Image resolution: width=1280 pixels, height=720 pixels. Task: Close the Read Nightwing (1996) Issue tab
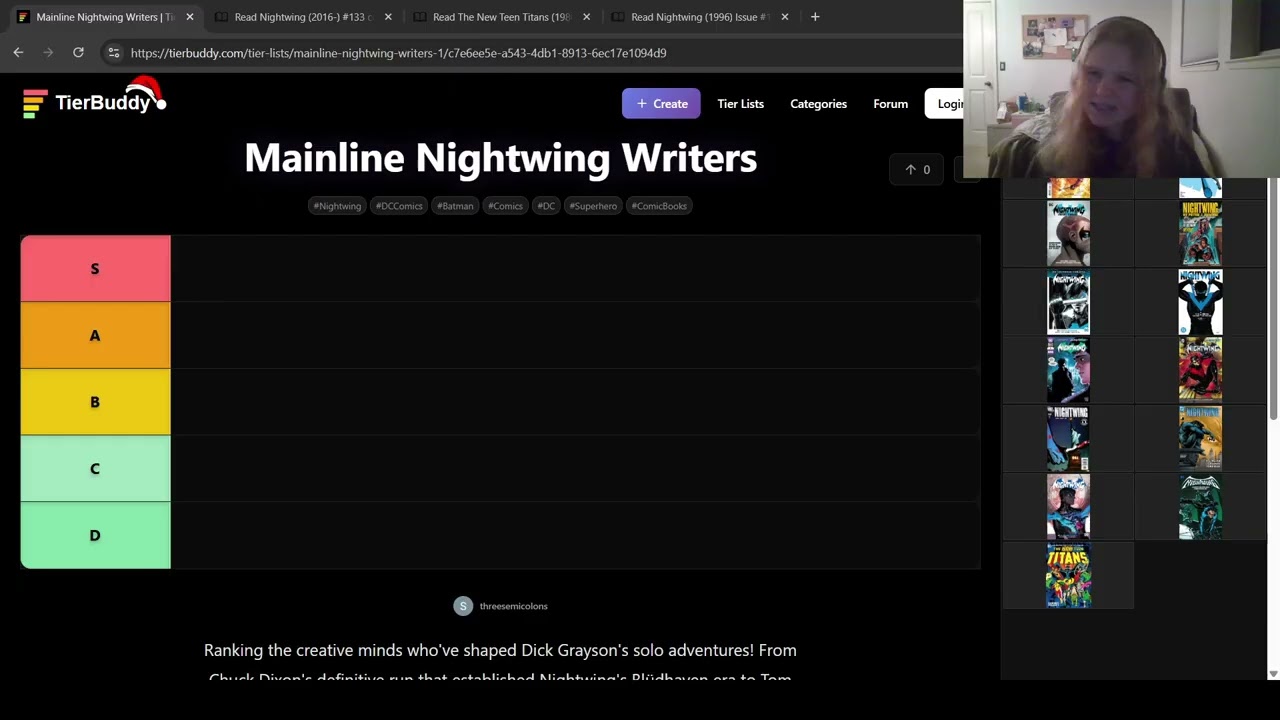[x=785, y=17]
